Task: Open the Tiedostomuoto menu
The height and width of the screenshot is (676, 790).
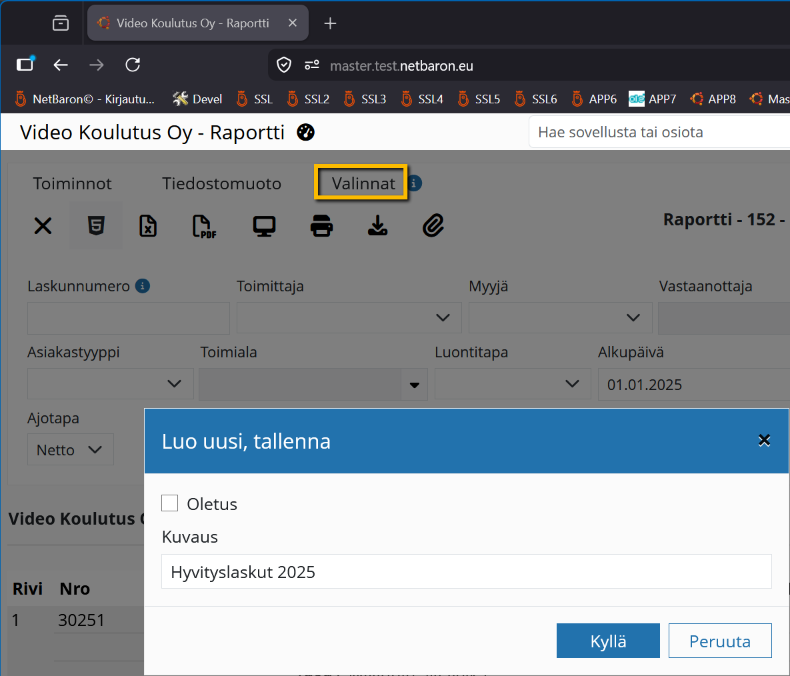Action: click(x=221, y=183)
